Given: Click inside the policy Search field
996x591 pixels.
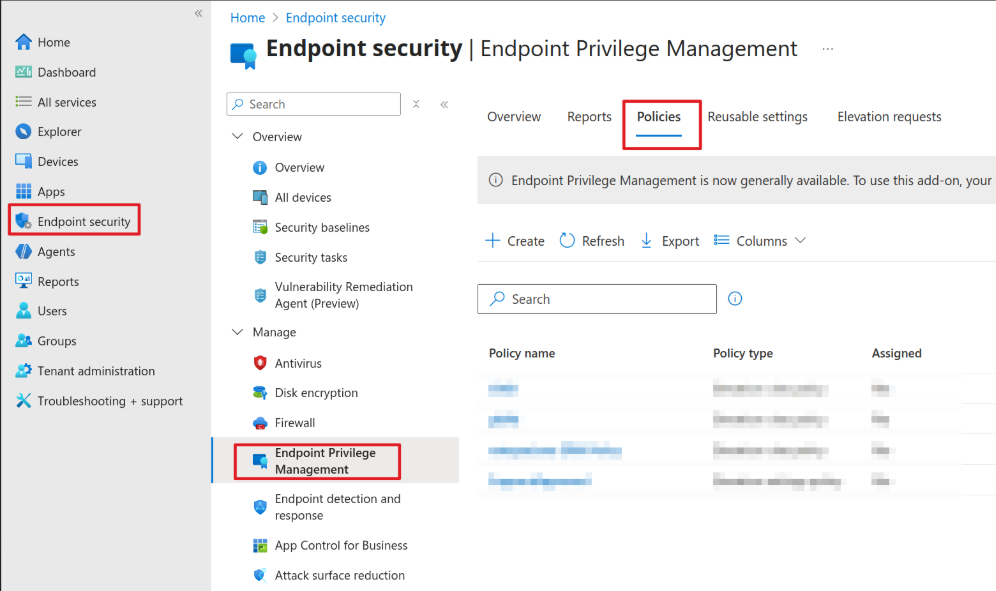Looking at the screenshot, I should [x=596, y=298].
